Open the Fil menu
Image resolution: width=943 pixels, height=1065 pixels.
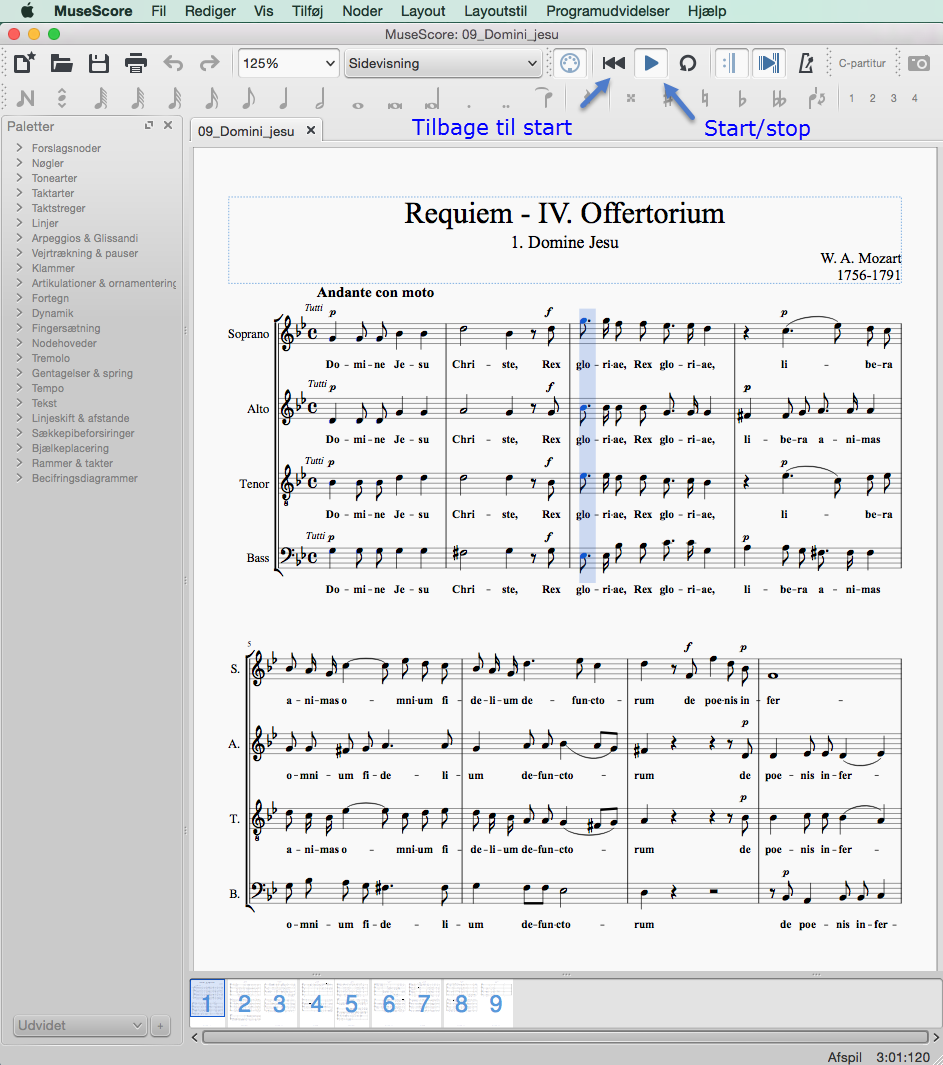[159, 11]
